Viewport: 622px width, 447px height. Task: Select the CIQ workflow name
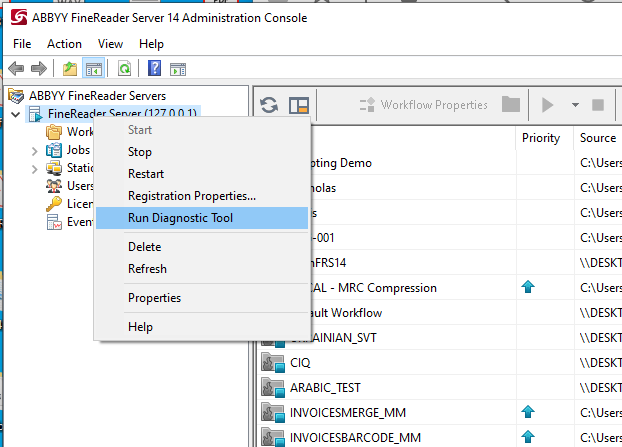pyautogui.click(x=300, y=363)
